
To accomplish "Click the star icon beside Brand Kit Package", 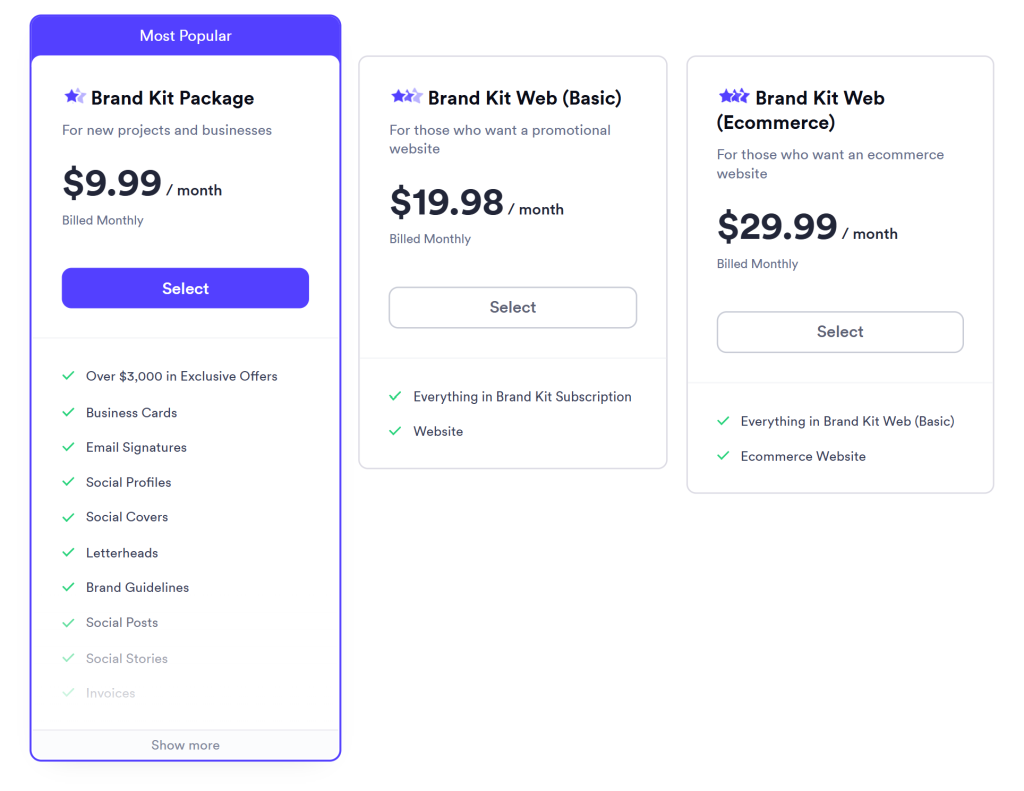I will [x=74, y=97].
